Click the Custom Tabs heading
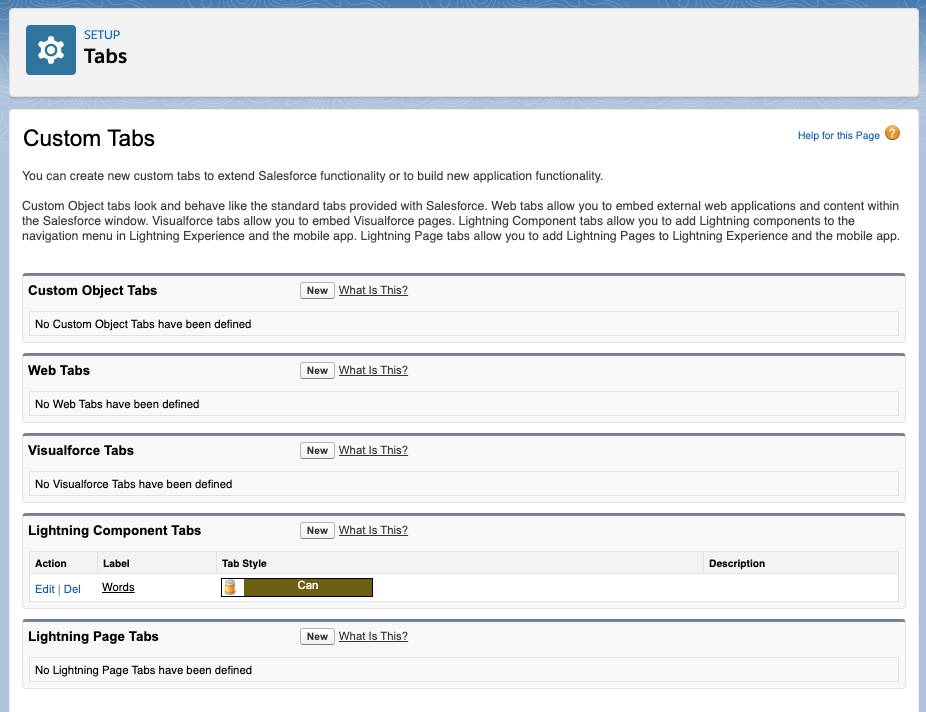The height and width of the screenshot is (712, 926). coord(89,138)
